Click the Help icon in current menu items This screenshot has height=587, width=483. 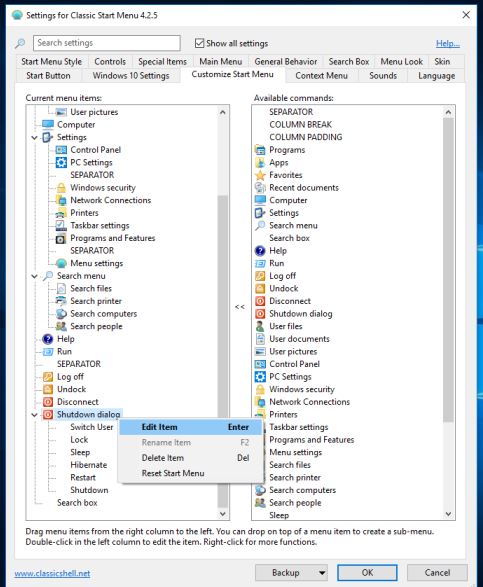point(48,339)
